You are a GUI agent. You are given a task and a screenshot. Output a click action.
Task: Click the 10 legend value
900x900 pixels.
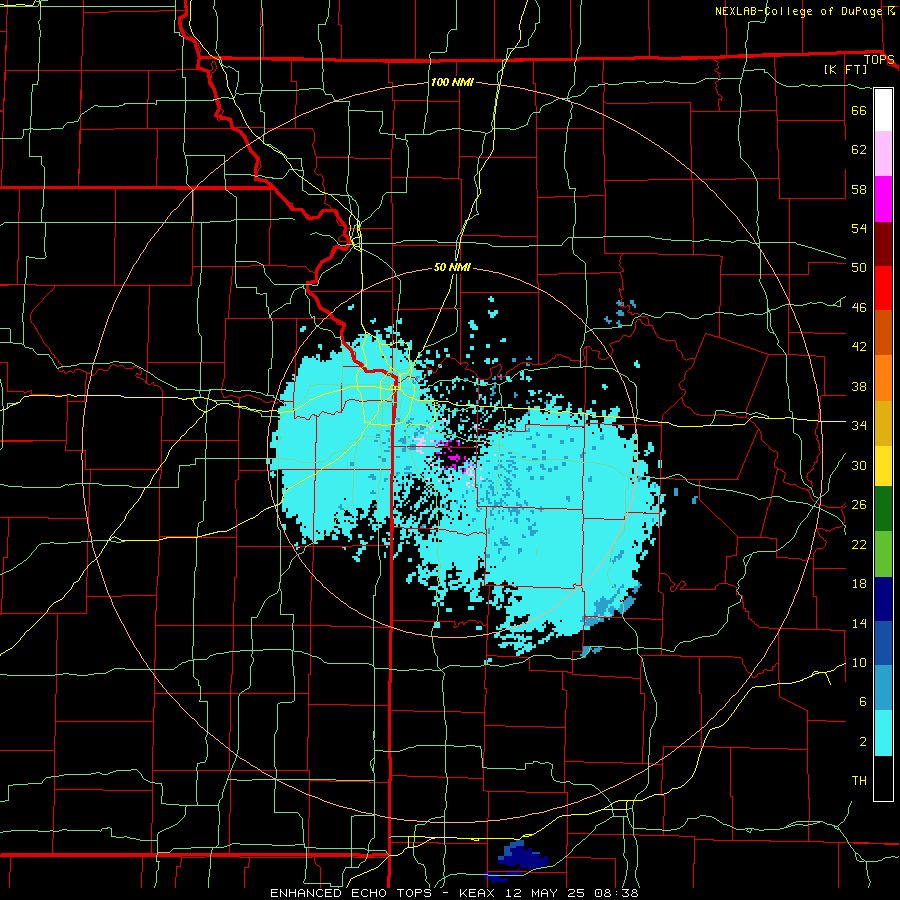tap(859, 662)
